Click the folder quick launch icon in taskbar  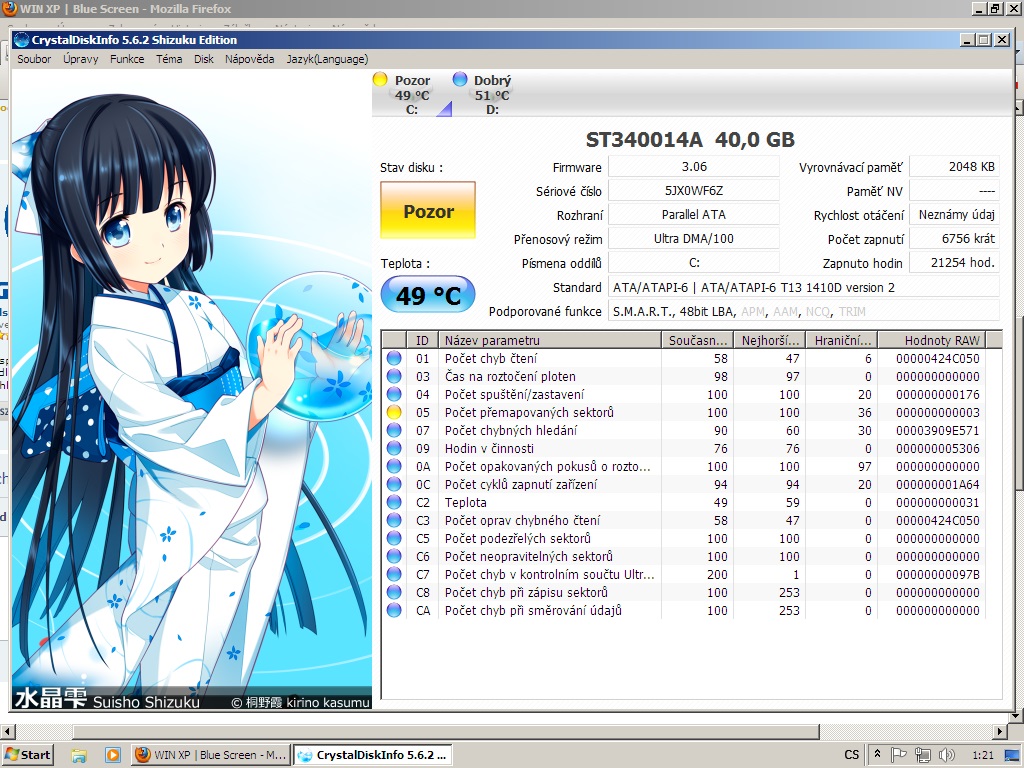[78, 756]
